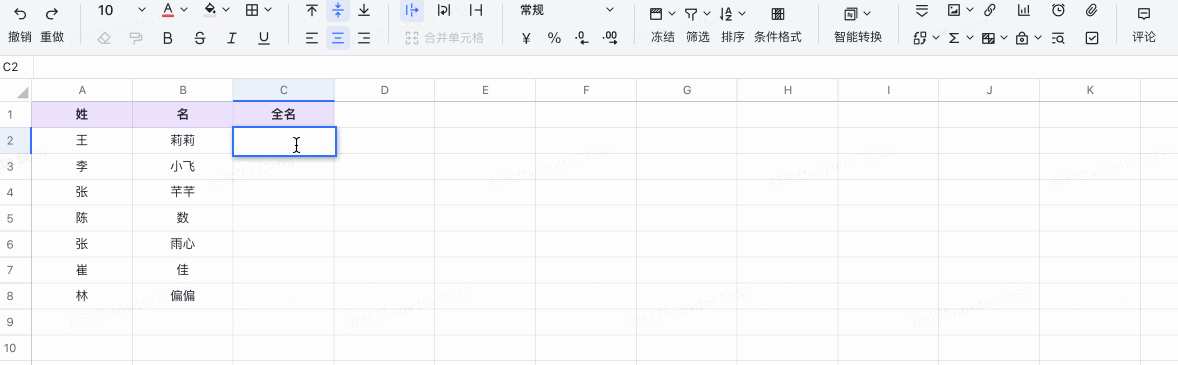Click the fill color paint bucket
This screenshot has width=1178, height=365.
210,11
